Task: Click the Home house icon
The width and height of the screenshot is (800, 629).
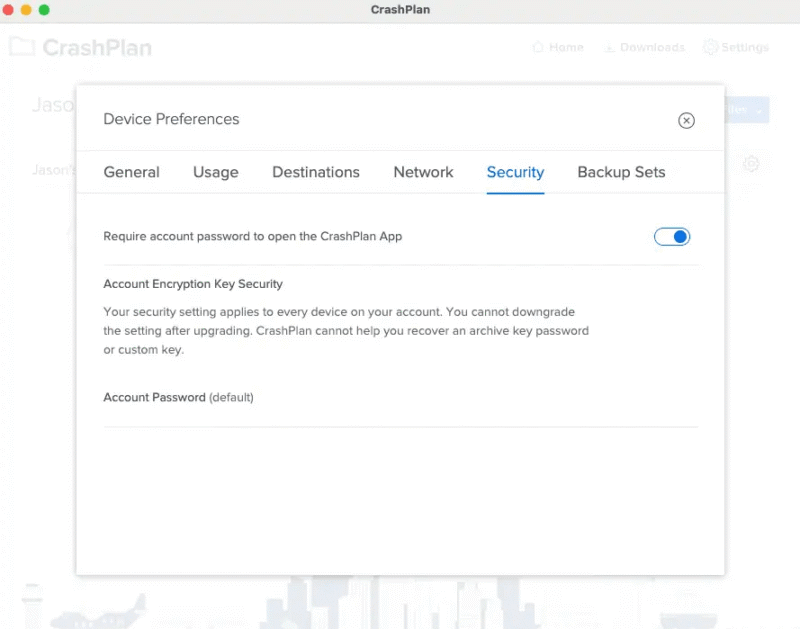Action: (538, 47)
